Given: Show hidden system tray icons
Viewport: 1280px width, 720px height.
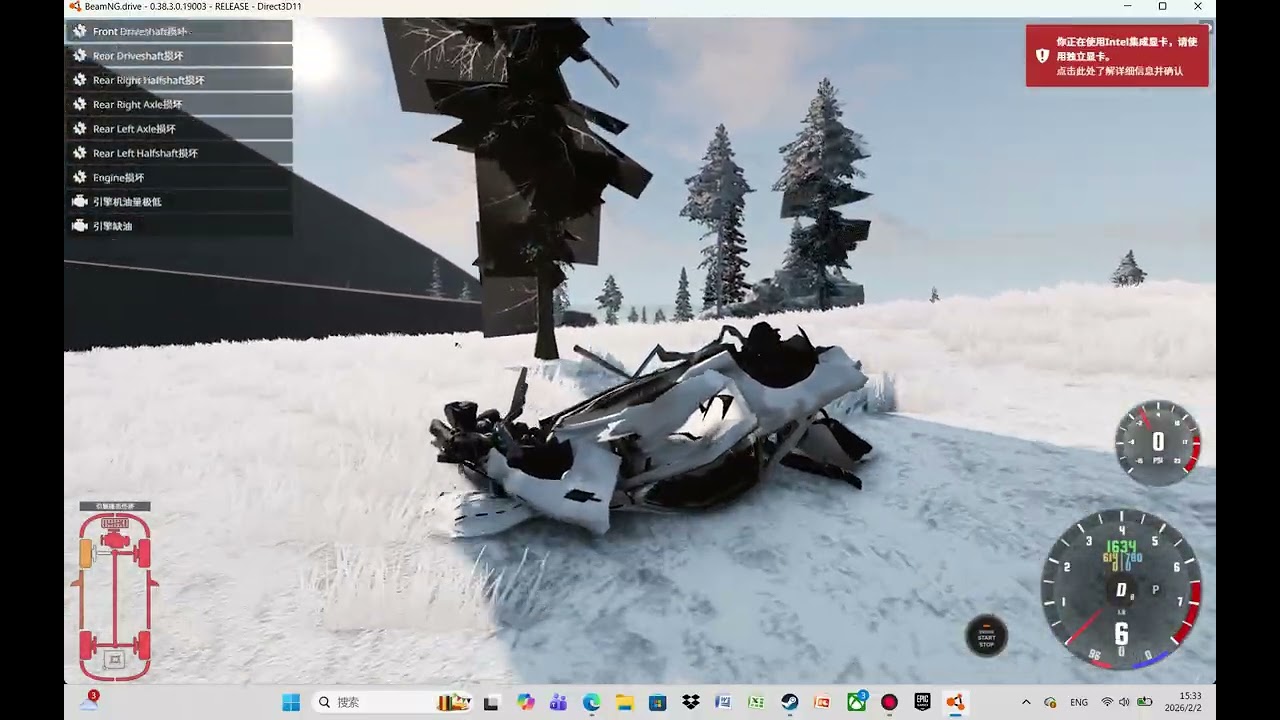Looking at the screenshot, I should pyautogui.click(x=1026, y=703).
